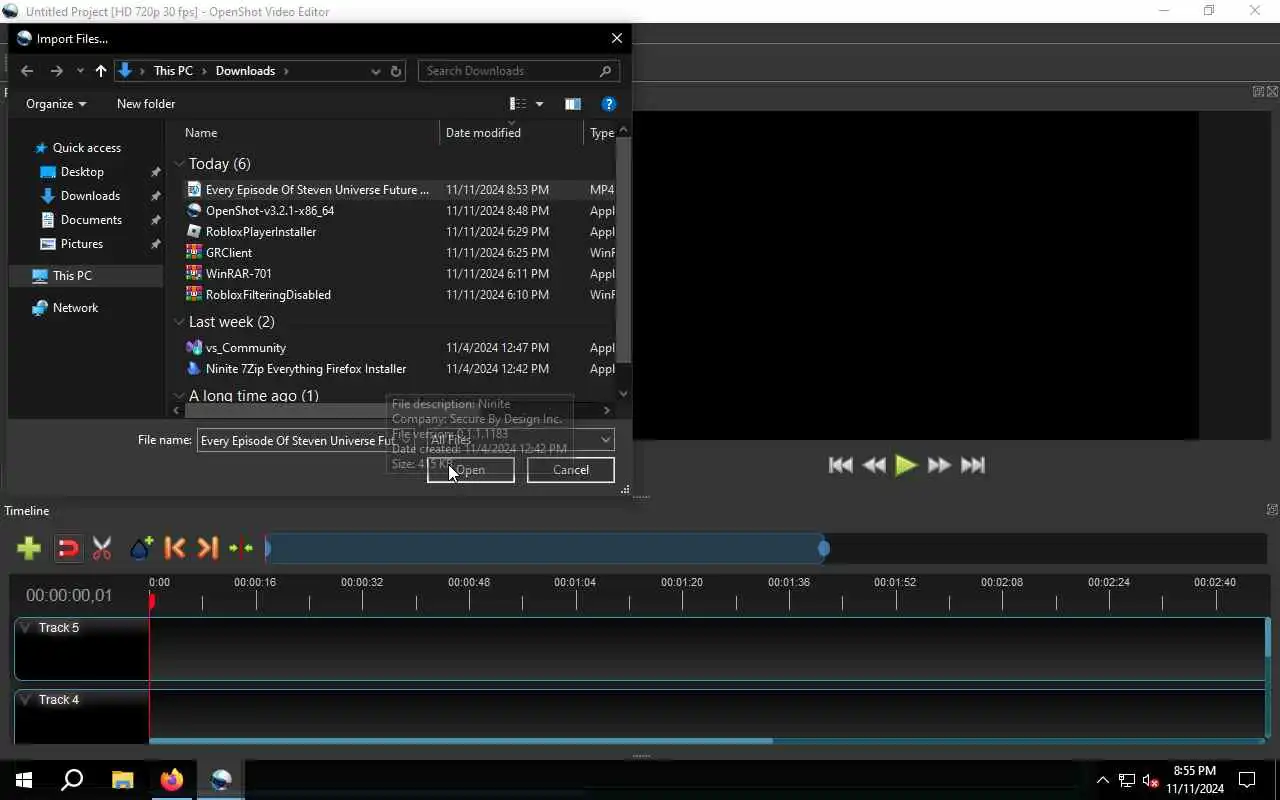Refresh the Downloads folder listing

[396, 71]
